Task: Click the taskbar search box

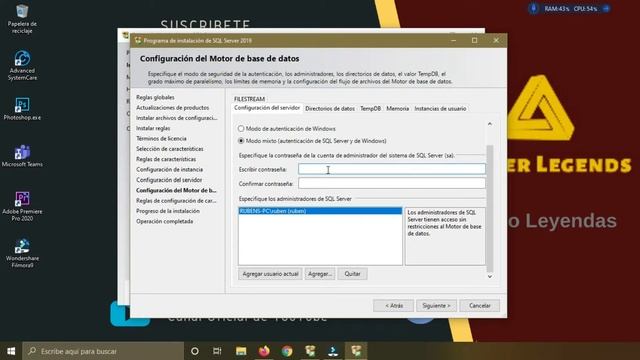Action: tap(103, 351)
